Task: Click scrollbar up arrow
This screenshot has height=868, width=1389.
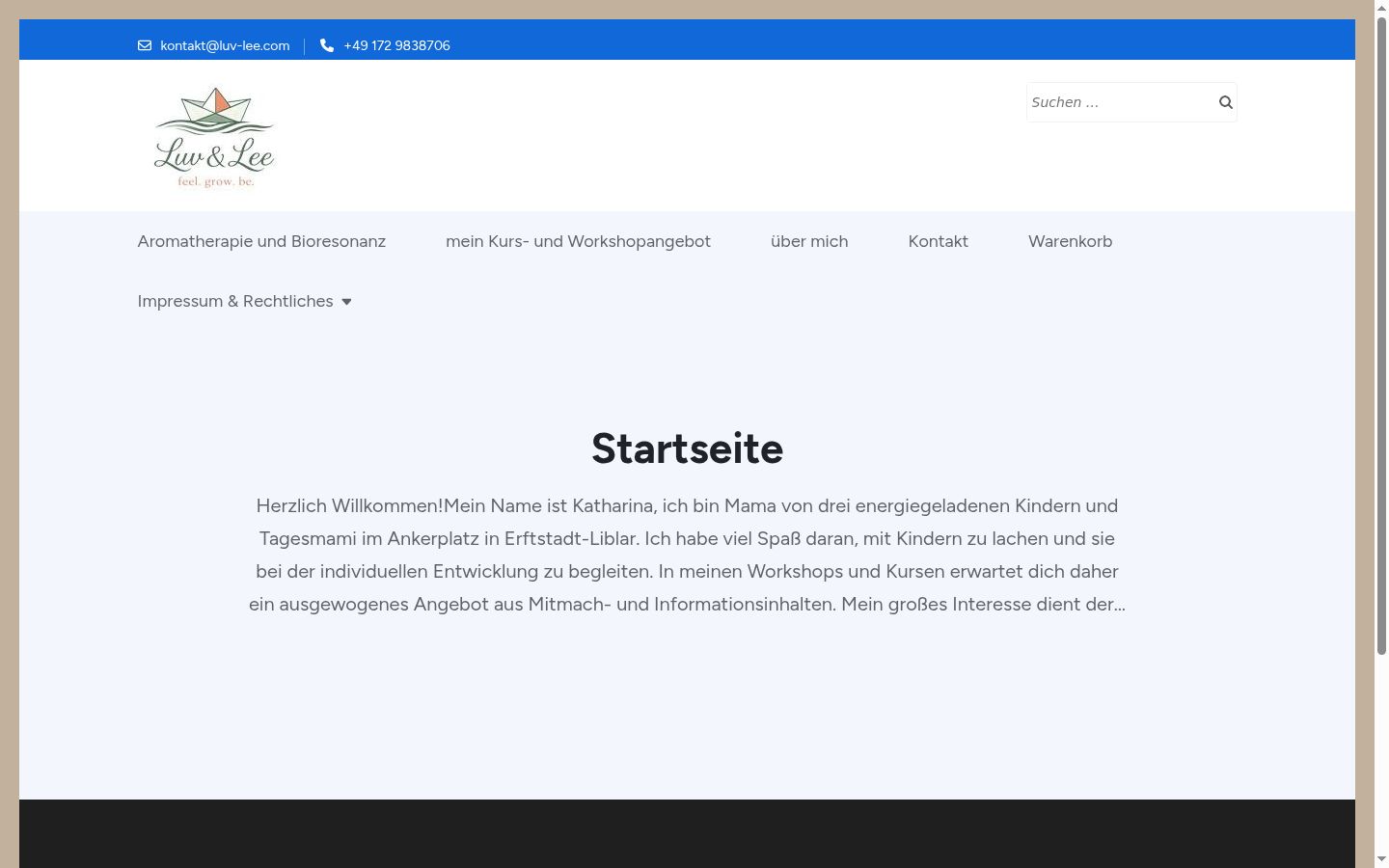Action: coord(1381,8)
